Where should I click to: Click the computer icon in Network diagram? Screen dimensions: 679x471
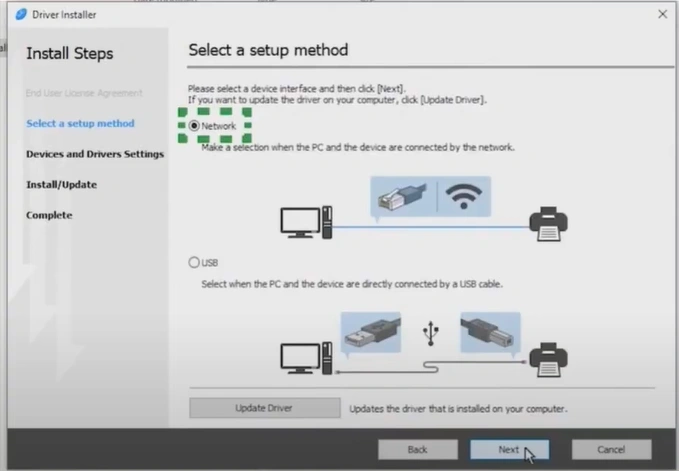[302, 224]
